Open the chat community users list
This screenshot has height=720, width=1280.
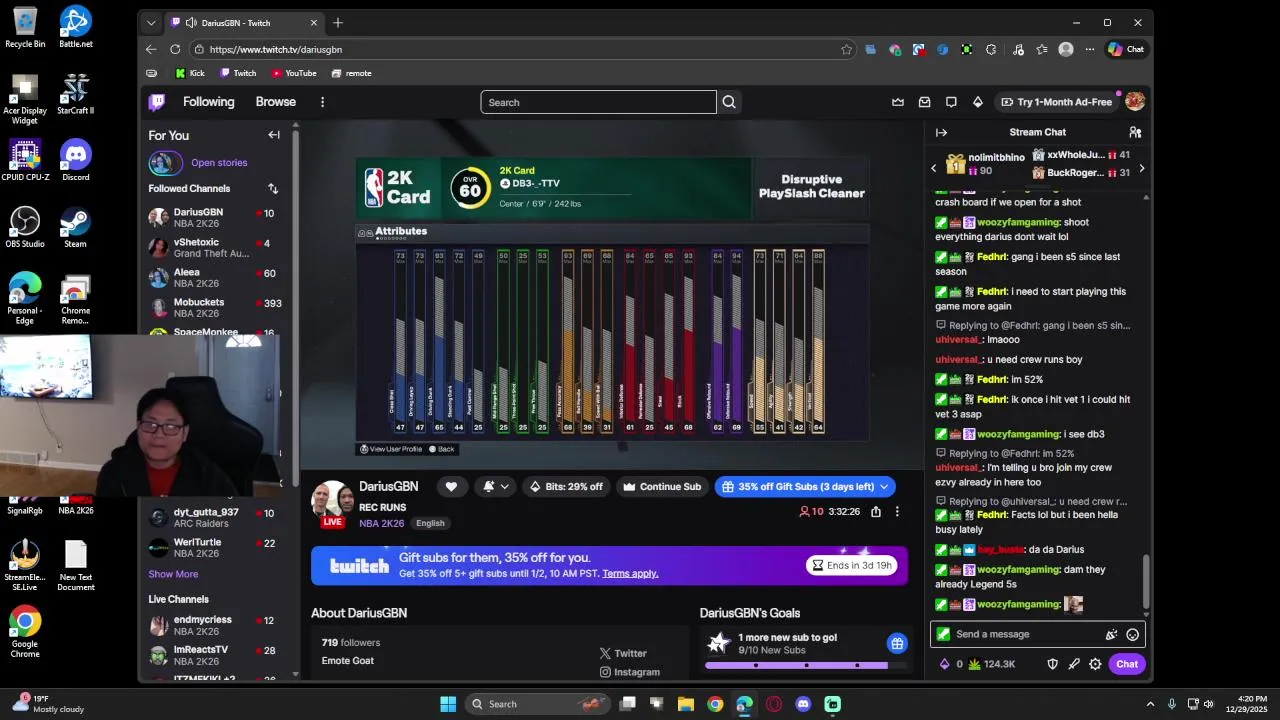coord(1135,132)
